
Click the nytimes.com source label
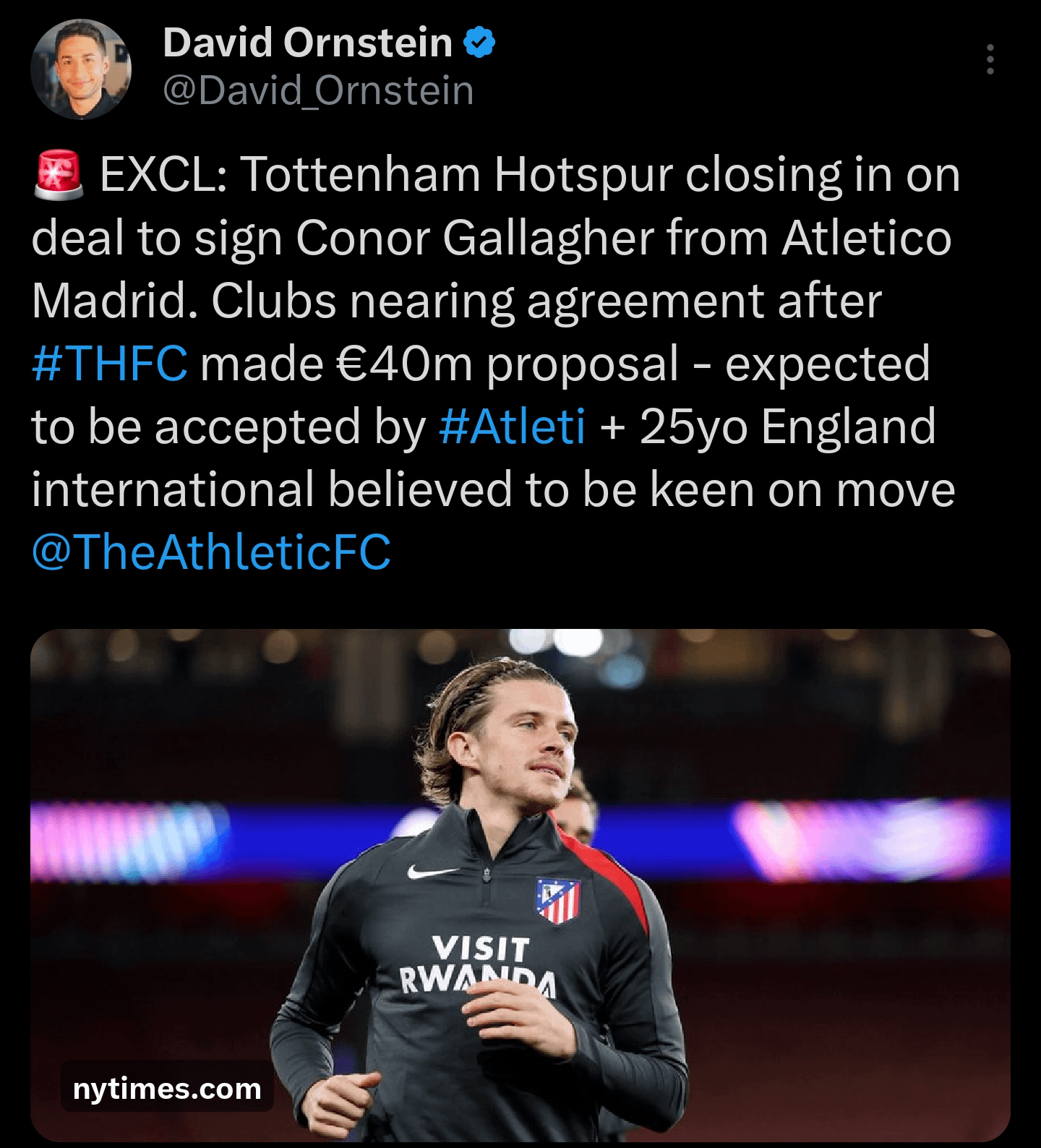(x=167, y=1088)
